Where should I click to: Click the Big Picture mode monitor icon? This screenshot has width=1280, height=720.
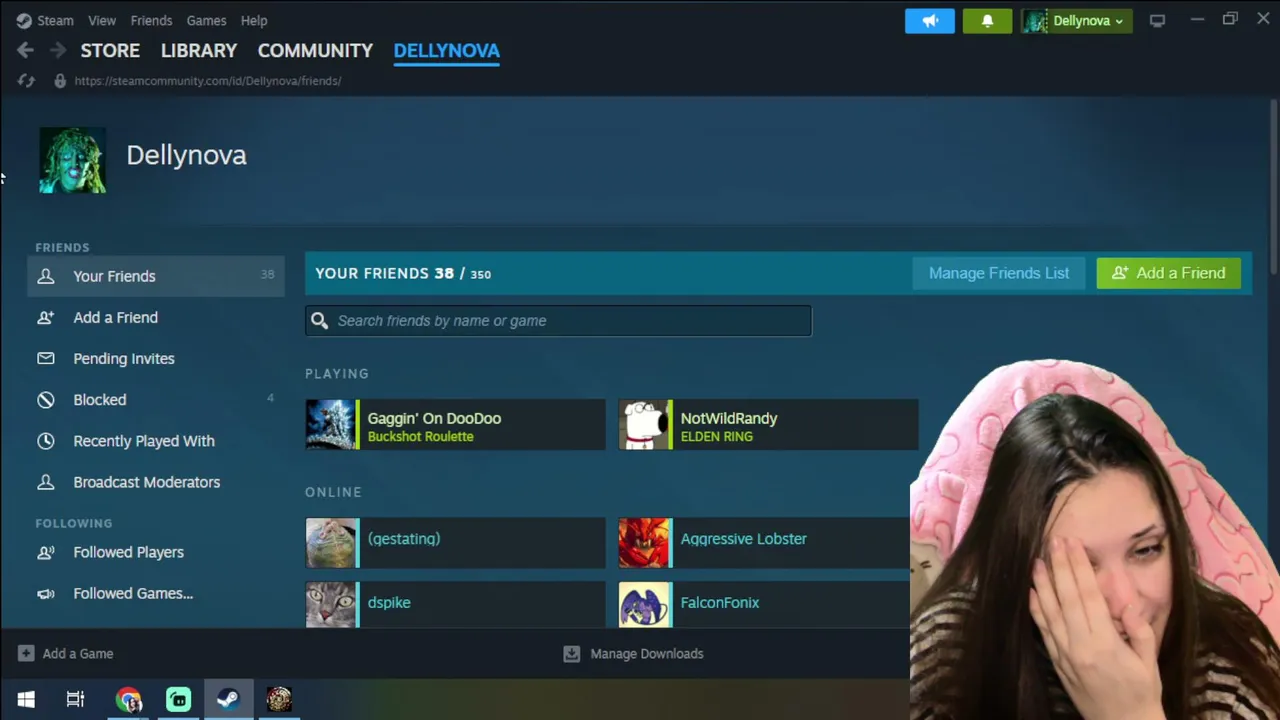(x=1157, y=20)
